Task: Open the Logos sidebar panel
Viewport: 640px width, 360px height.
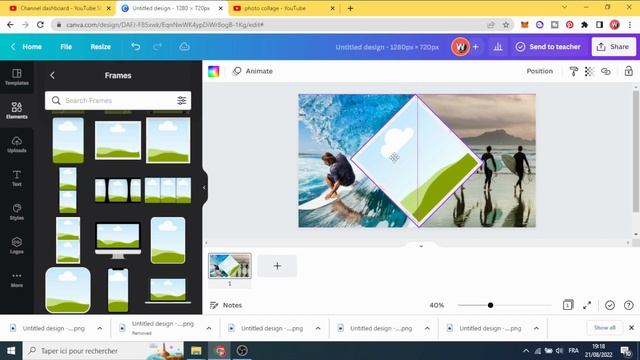Action: pyautogui.click(x=17, y=246)
